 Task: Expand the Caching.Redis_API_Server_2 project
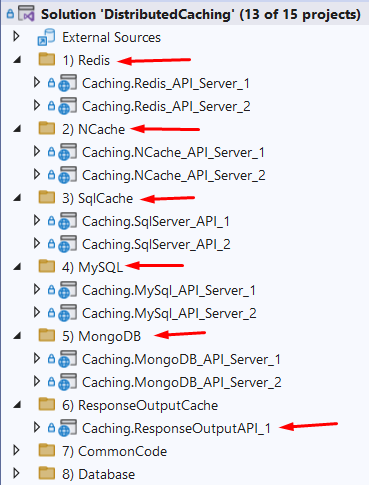point(37,105)
